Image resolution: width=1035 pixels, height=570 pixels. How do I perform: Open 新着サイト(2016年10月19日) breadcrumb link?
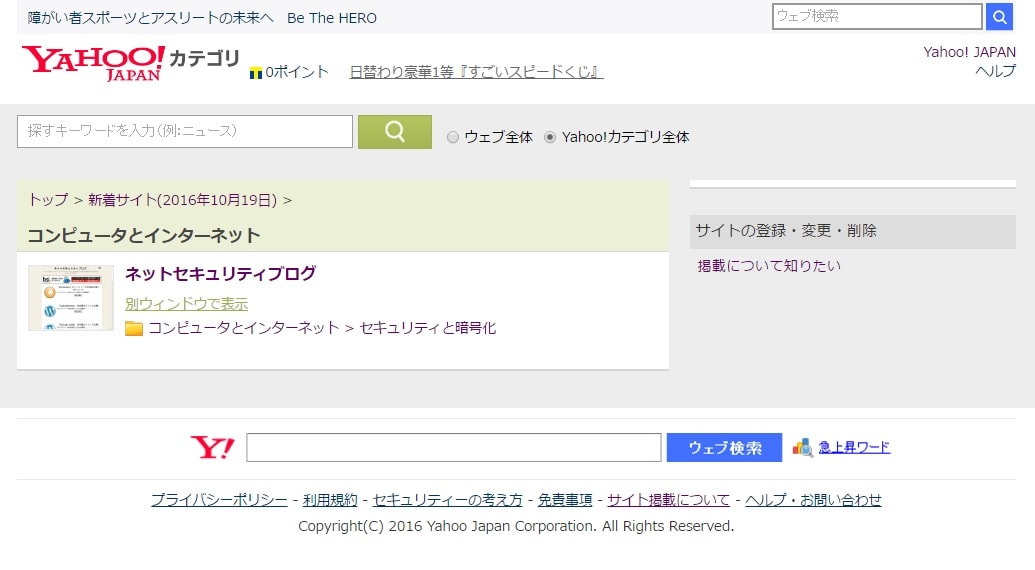[x=183, y=200]
